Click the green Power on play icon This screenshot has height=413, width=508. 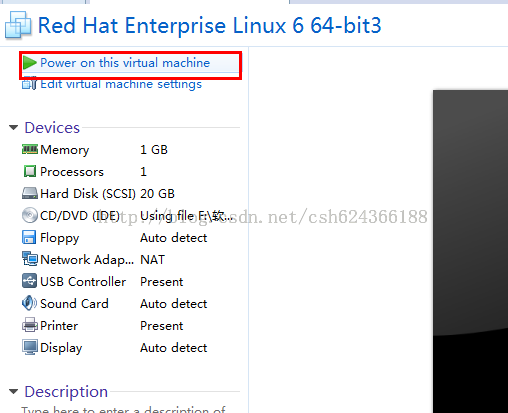click(30, 63)
